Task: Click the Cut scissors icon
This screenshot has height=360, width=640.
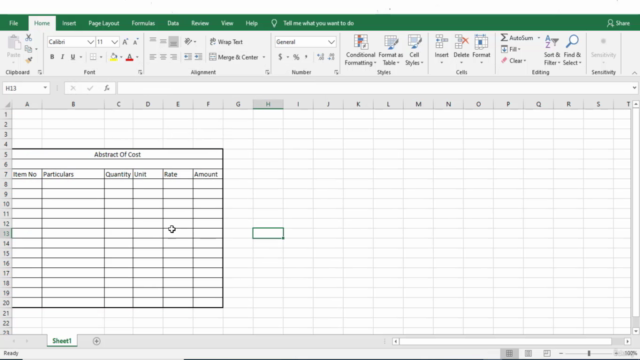Action: pyautogui.click(x=29, y=38)
